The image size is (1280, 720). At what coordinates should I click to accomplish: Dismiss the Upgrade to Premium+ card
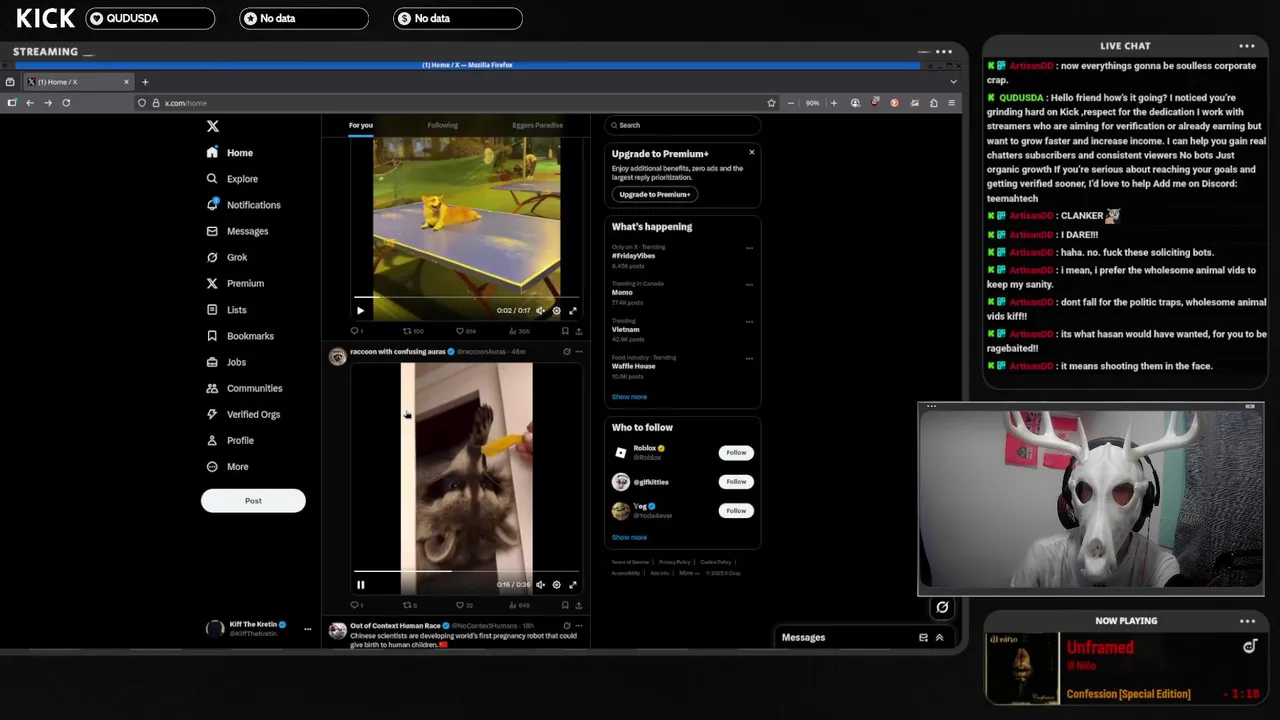pos(752,152)
